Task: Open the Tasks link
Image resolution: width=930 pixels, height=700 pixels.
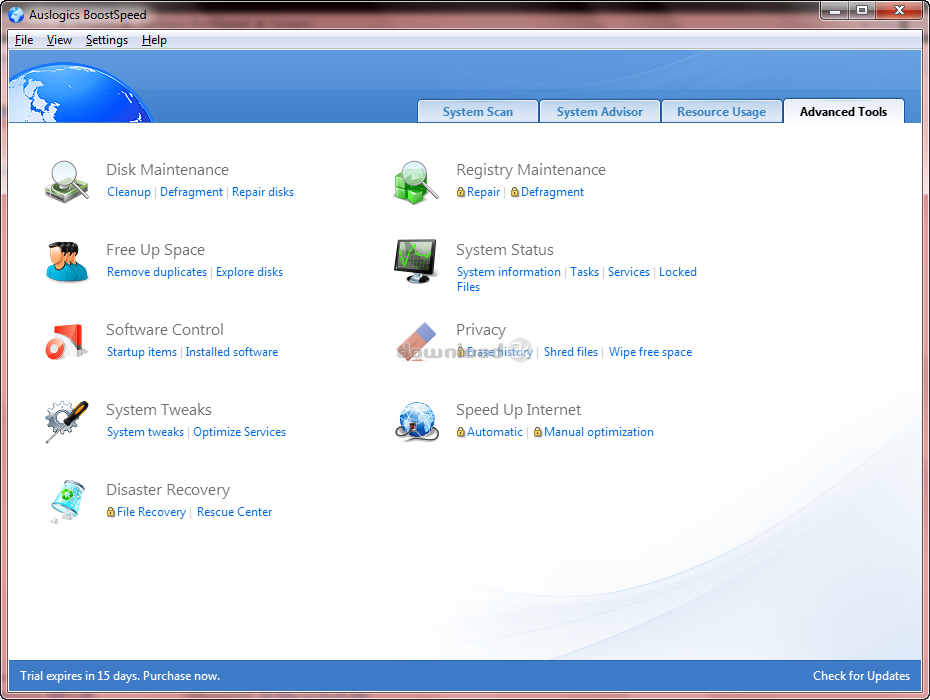Action: pos(585,272)
